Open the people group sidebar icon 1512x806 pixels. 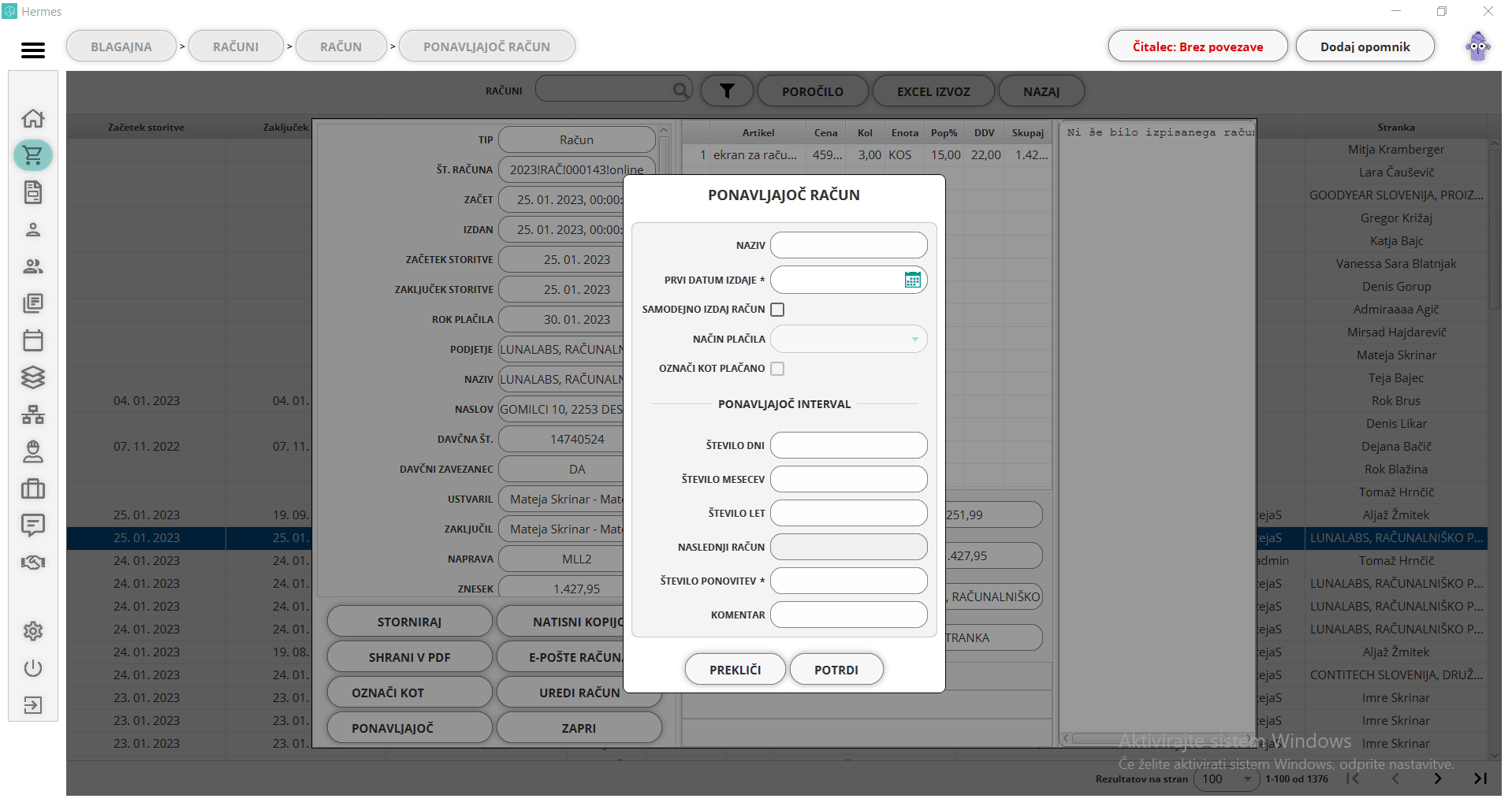click(33, 266)
